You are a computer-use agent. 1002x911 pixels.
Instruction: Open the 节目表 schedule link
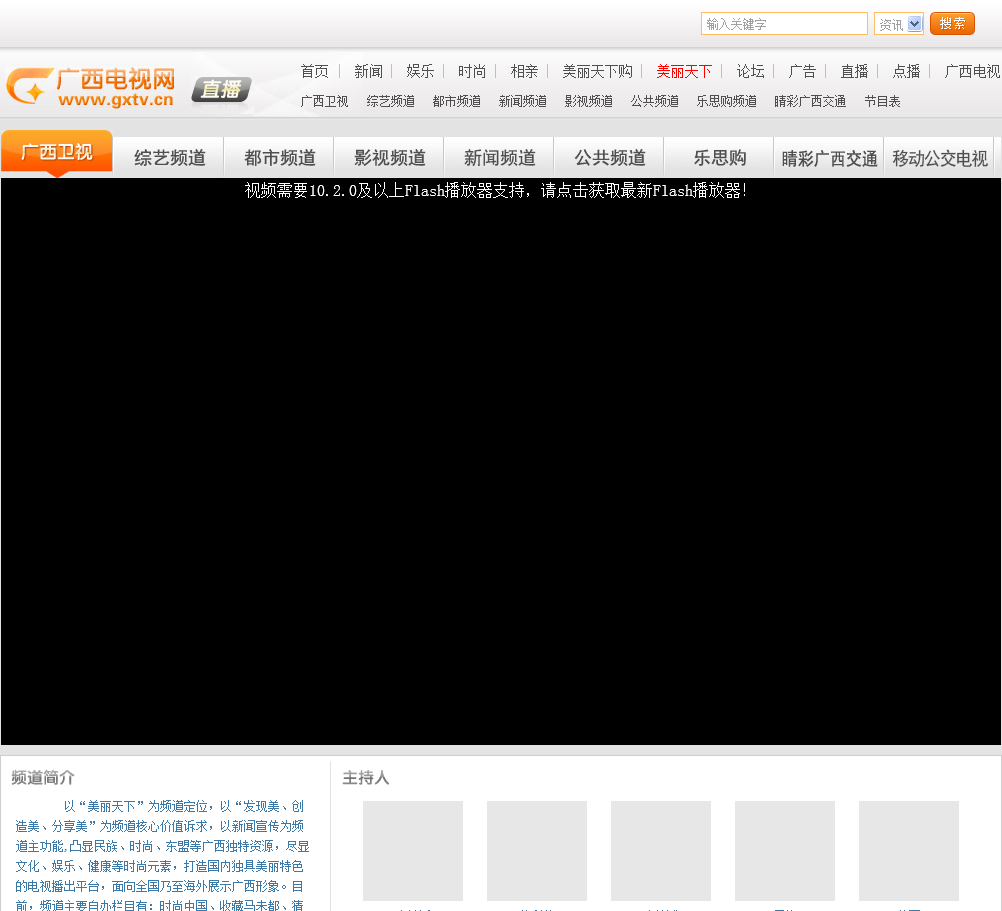pyautogui.click(x=883, y=102)
